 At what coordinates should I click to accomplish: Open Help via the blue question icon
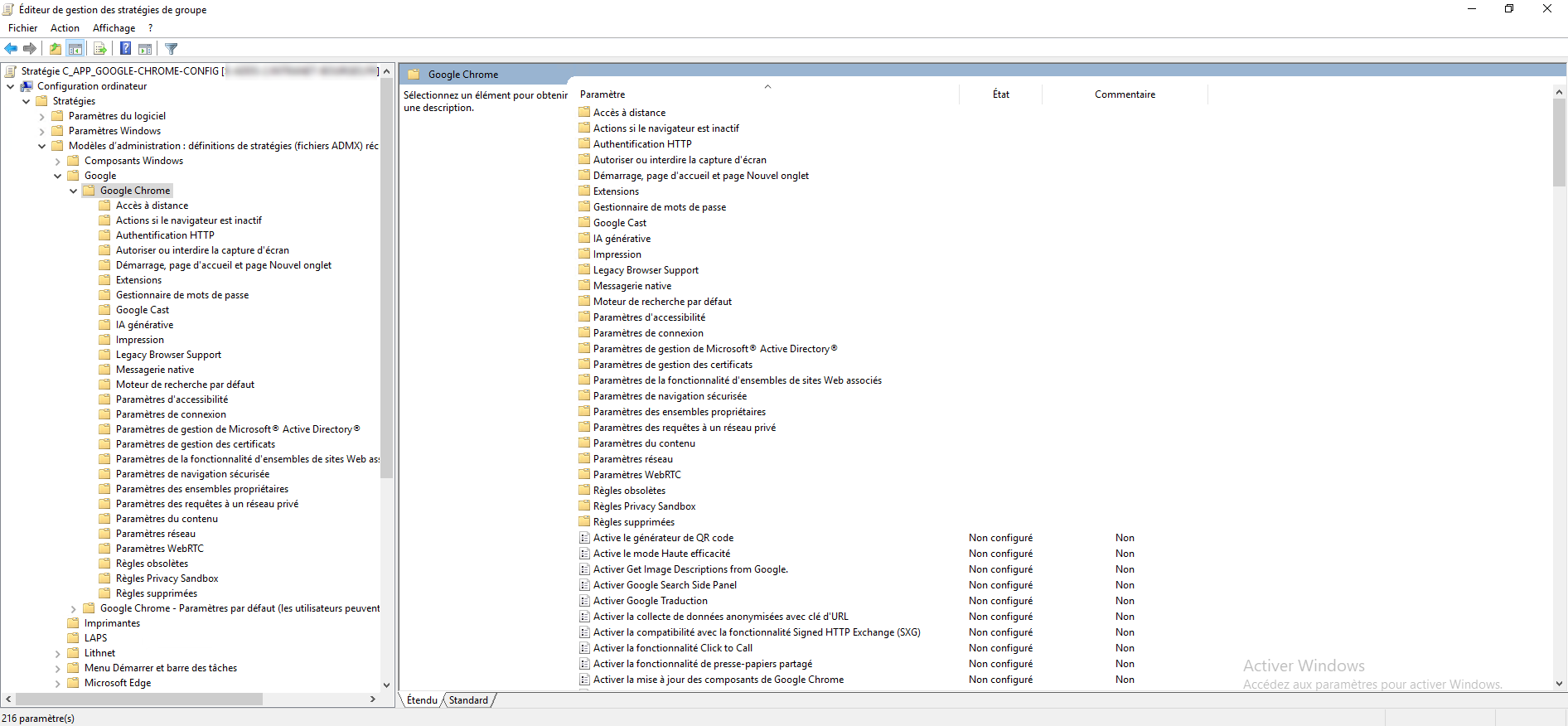coord(125,49)
